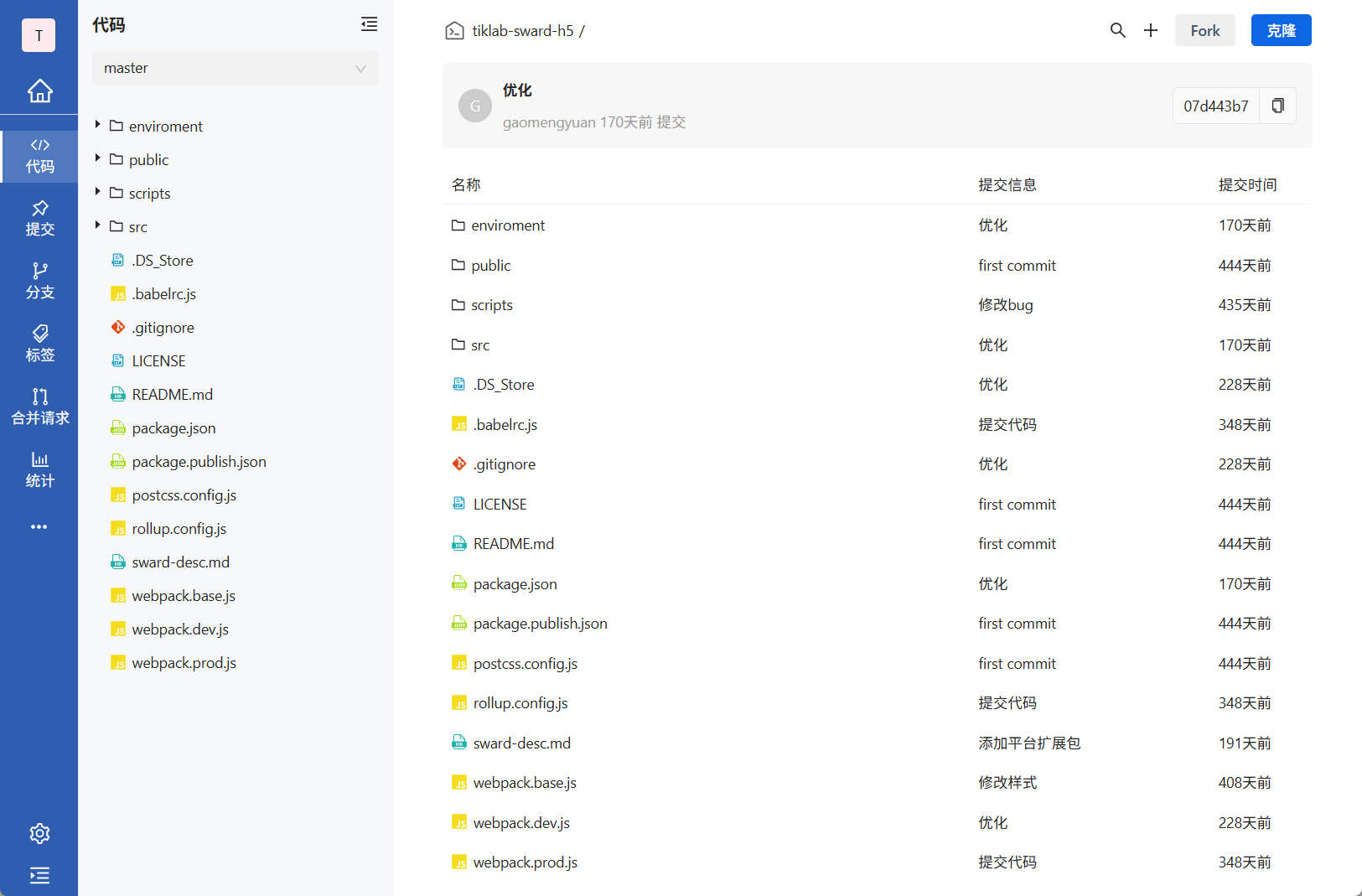This screenshot has width=1362, height=896.
Task: Select postcss.config.js in file tree
Action: pyautogui.click(x=184, y=495)
